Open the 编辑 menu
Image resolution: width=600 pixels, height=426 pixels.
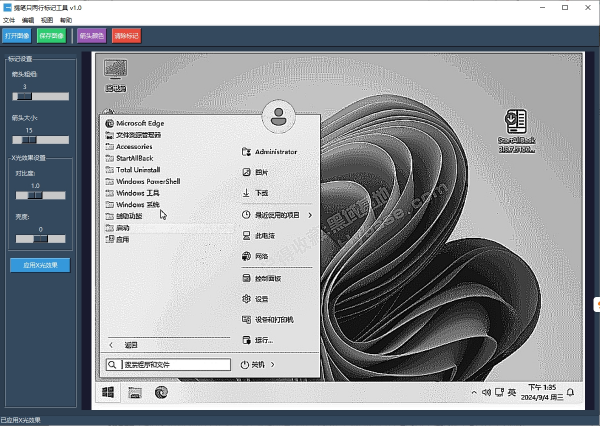pyautogui.click(x=28, y=20)
